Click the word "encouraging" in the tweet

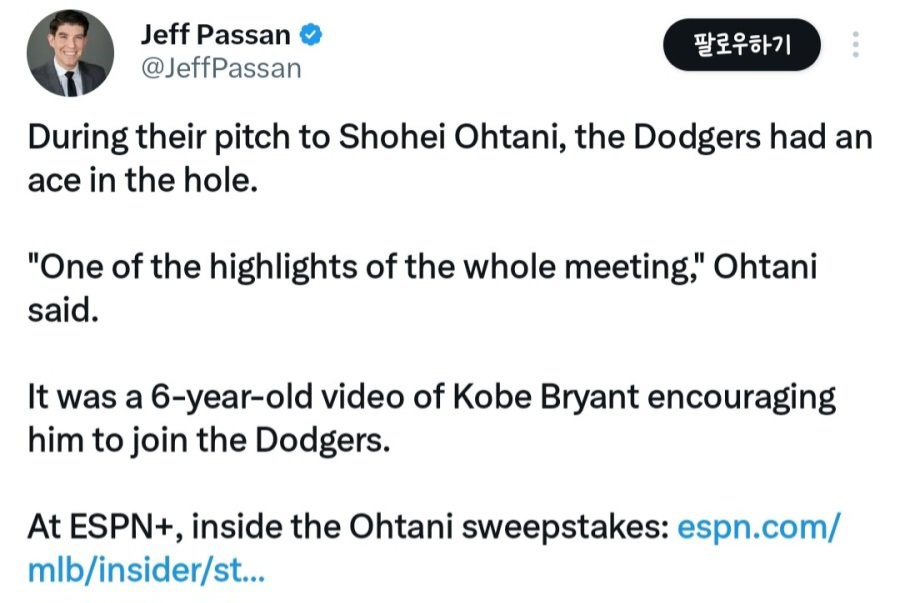pos(742,398)
